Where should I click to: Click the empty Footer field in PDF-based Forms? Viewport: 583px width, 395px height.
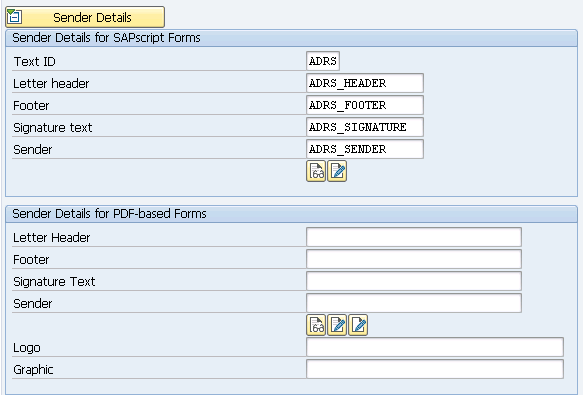click(414, 259)
